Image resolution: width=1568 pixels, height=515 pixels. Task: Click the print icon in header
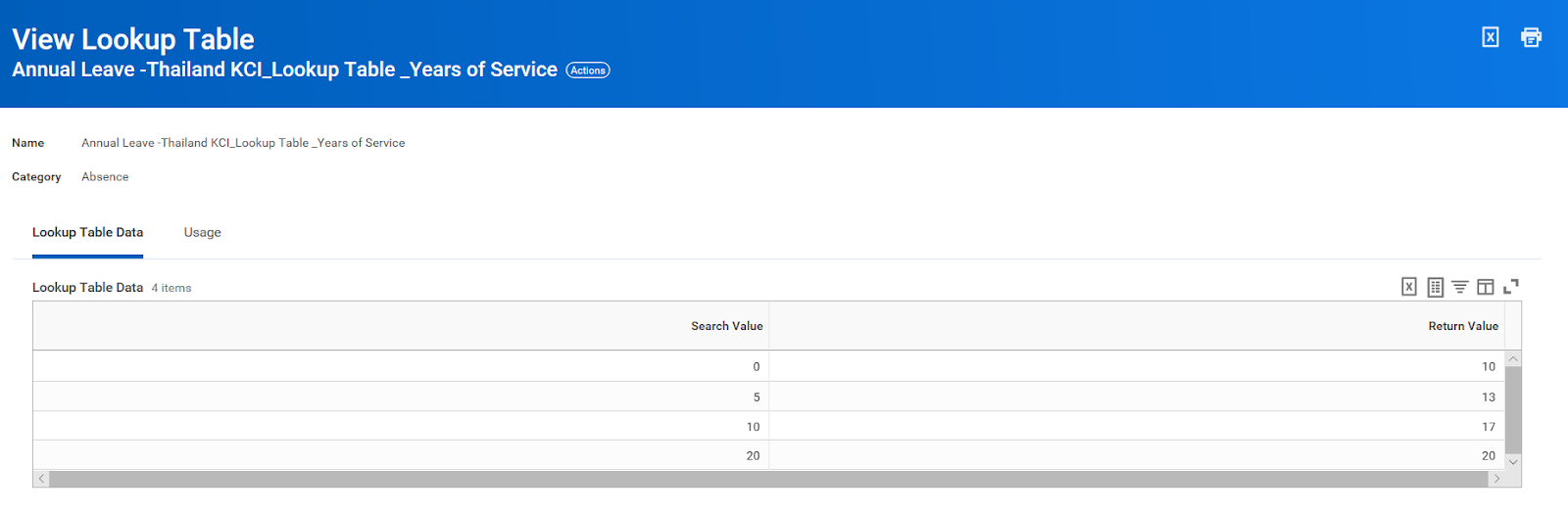tap(1531, 37)
